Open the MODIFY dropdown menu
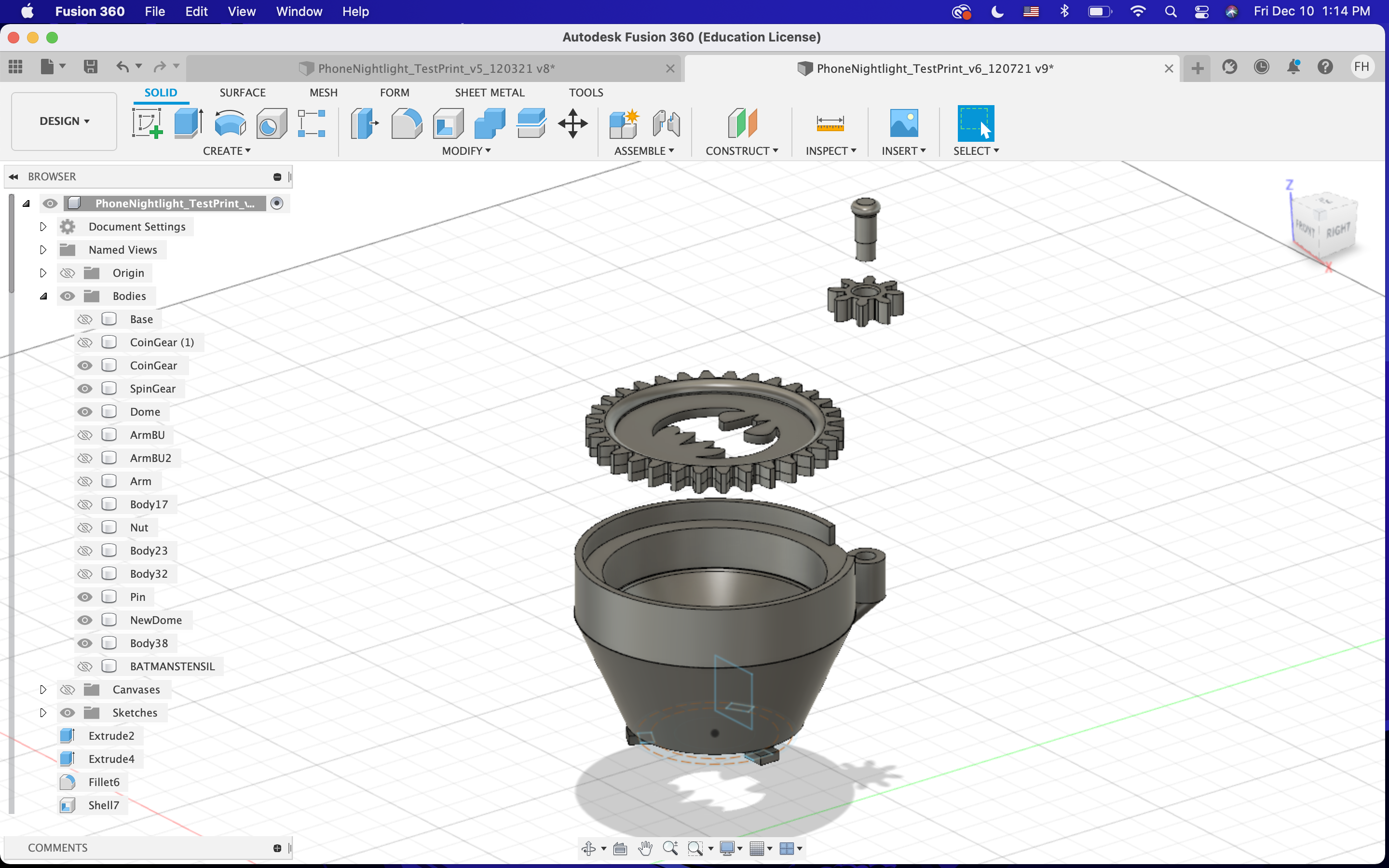The image size is (1389, 868). 466,151
